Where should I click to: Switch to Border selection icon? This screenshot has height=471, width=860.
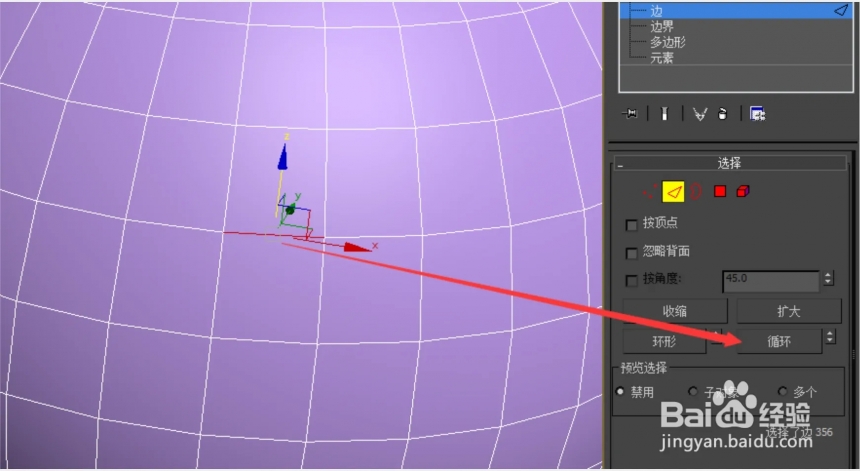(x=696, y=191)
